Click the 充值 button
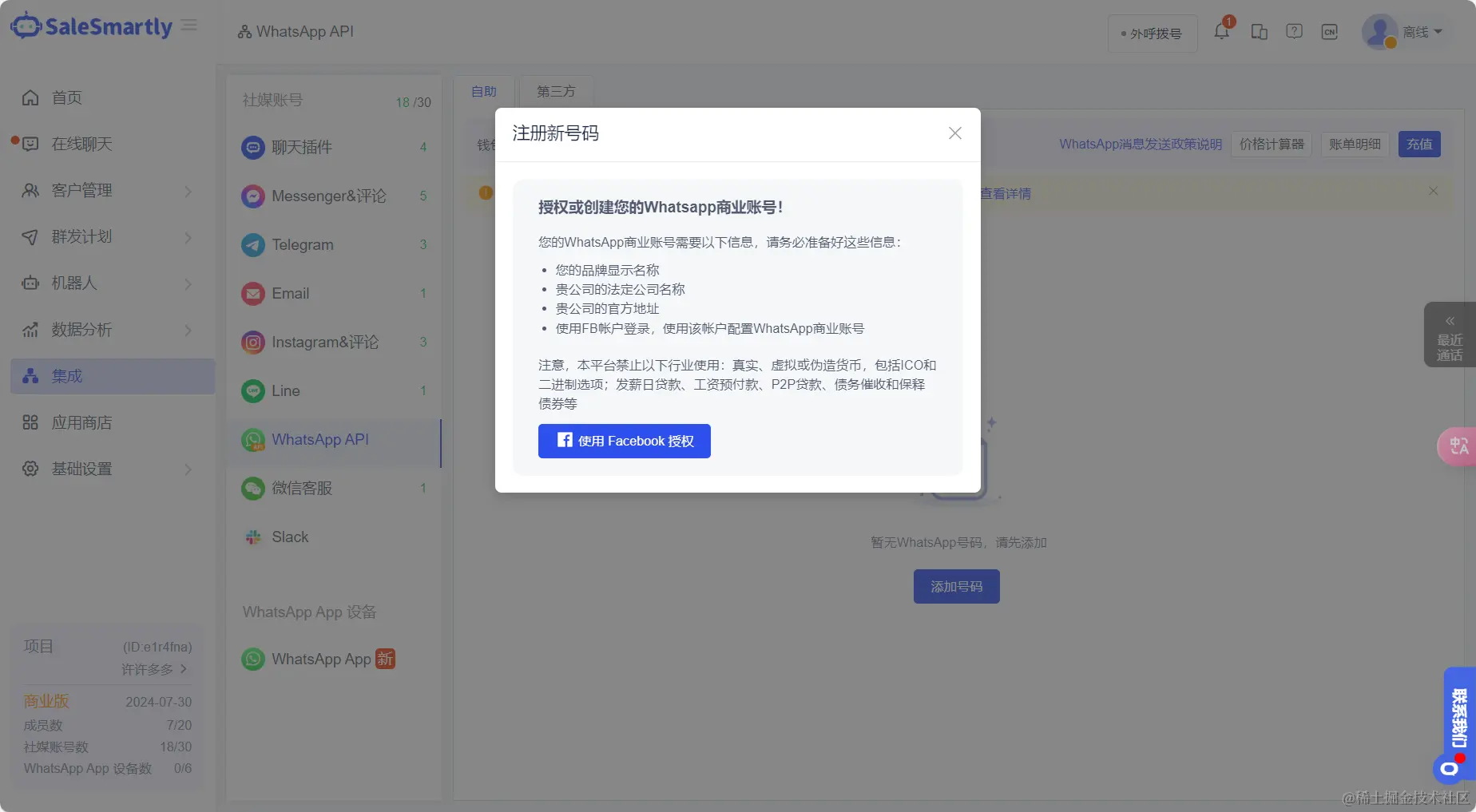 [1419, 144]
